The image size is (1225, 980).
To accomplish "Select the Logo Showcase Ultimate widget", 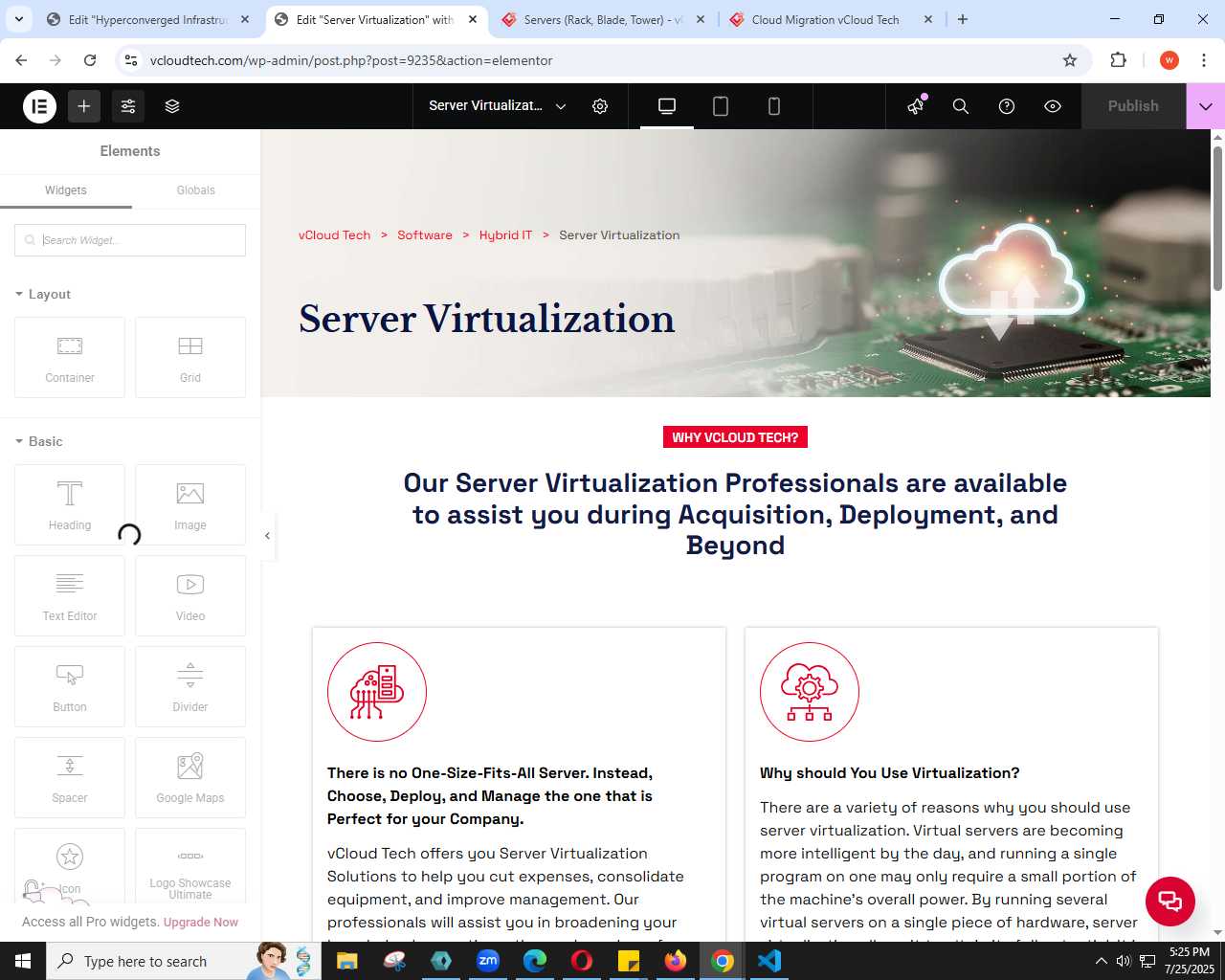I will pyautogui.click(x=190, y=866).
